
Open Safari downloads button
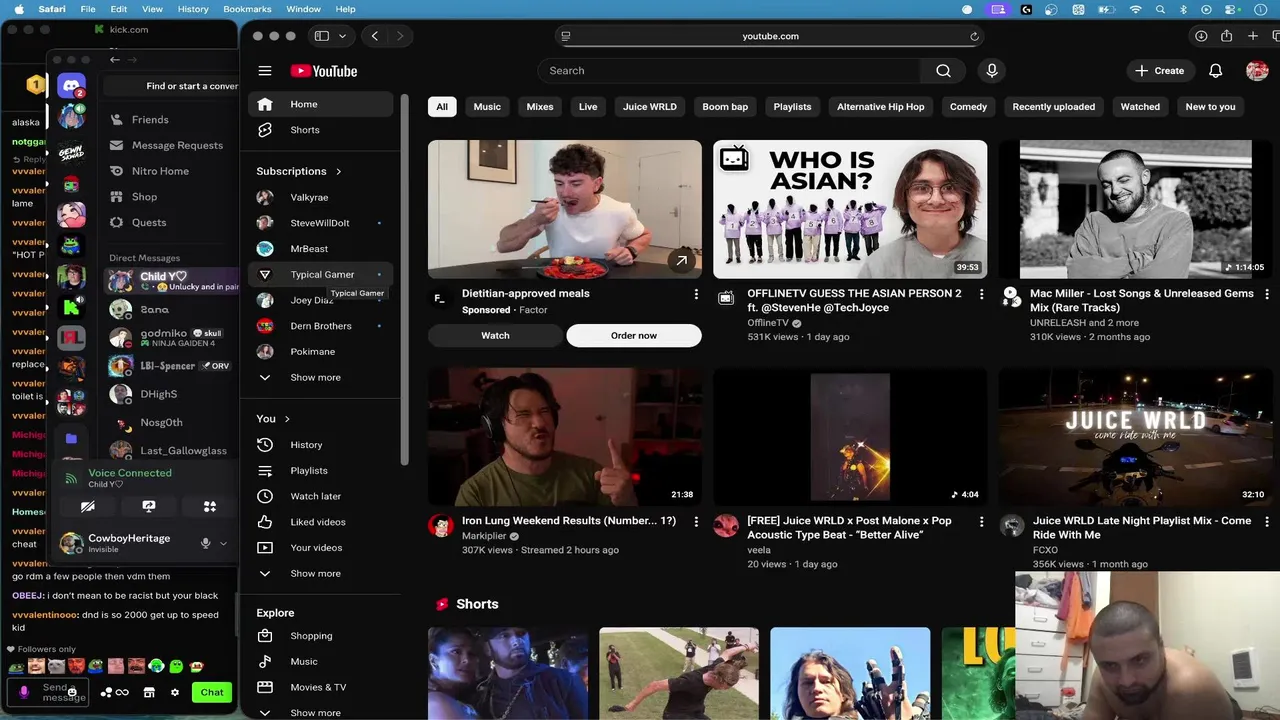point(1201,36)
